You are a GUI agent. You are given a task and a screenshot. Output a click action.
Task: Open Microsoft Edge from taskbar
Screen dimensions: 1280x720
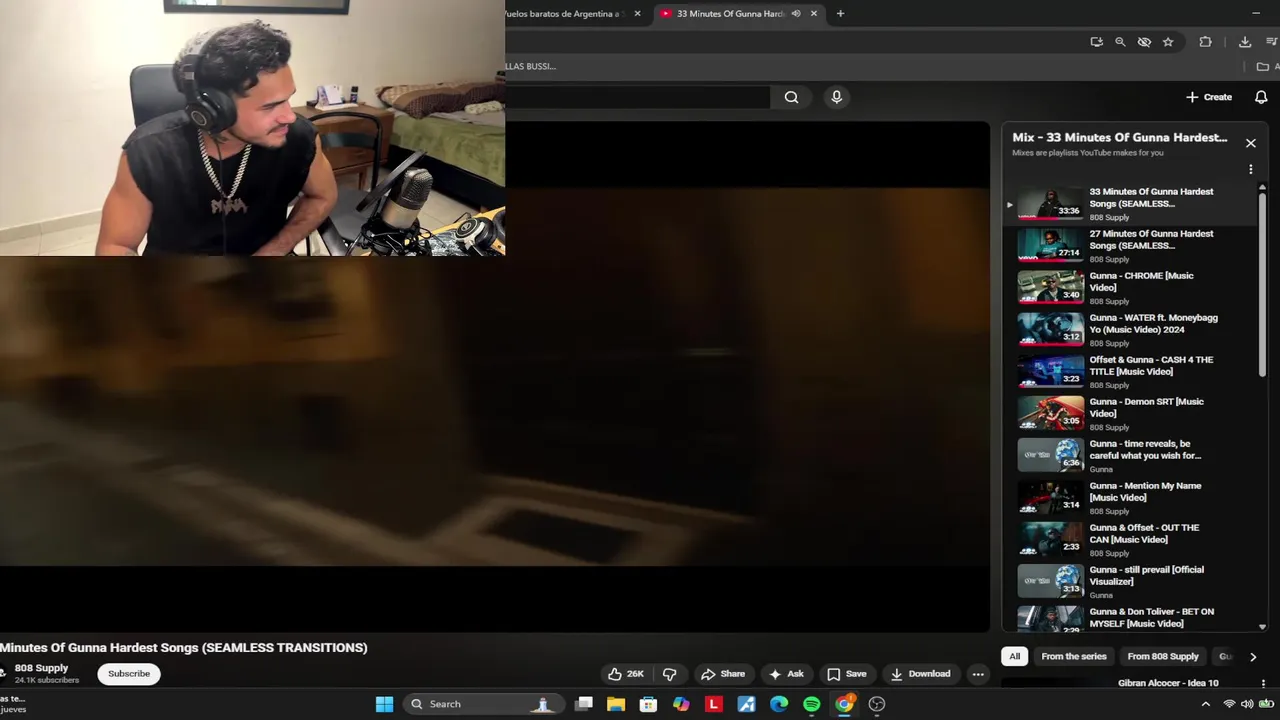click(x=779, y=704)
